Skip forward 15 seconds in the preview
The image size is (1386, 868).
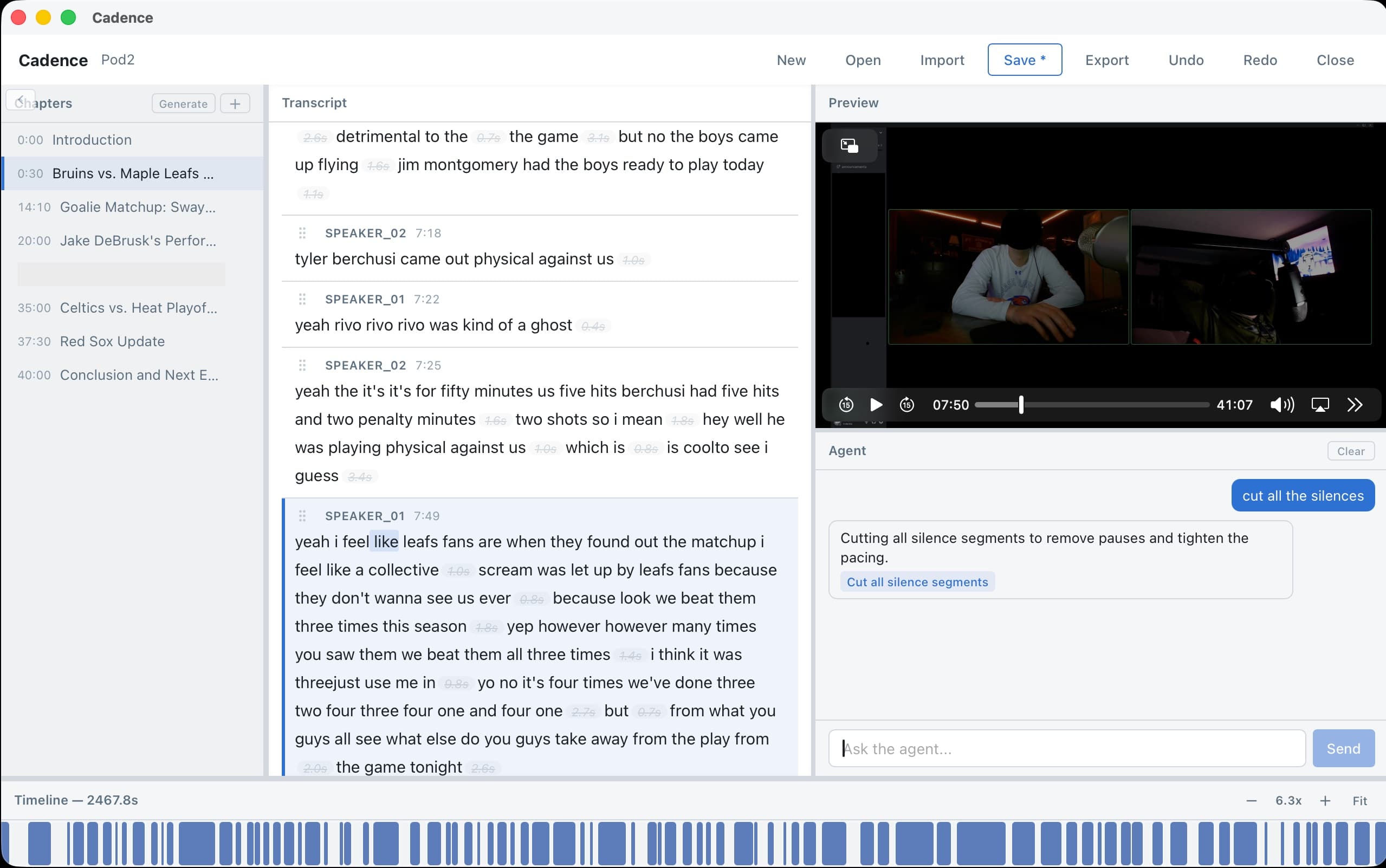[x=907, y=405]
